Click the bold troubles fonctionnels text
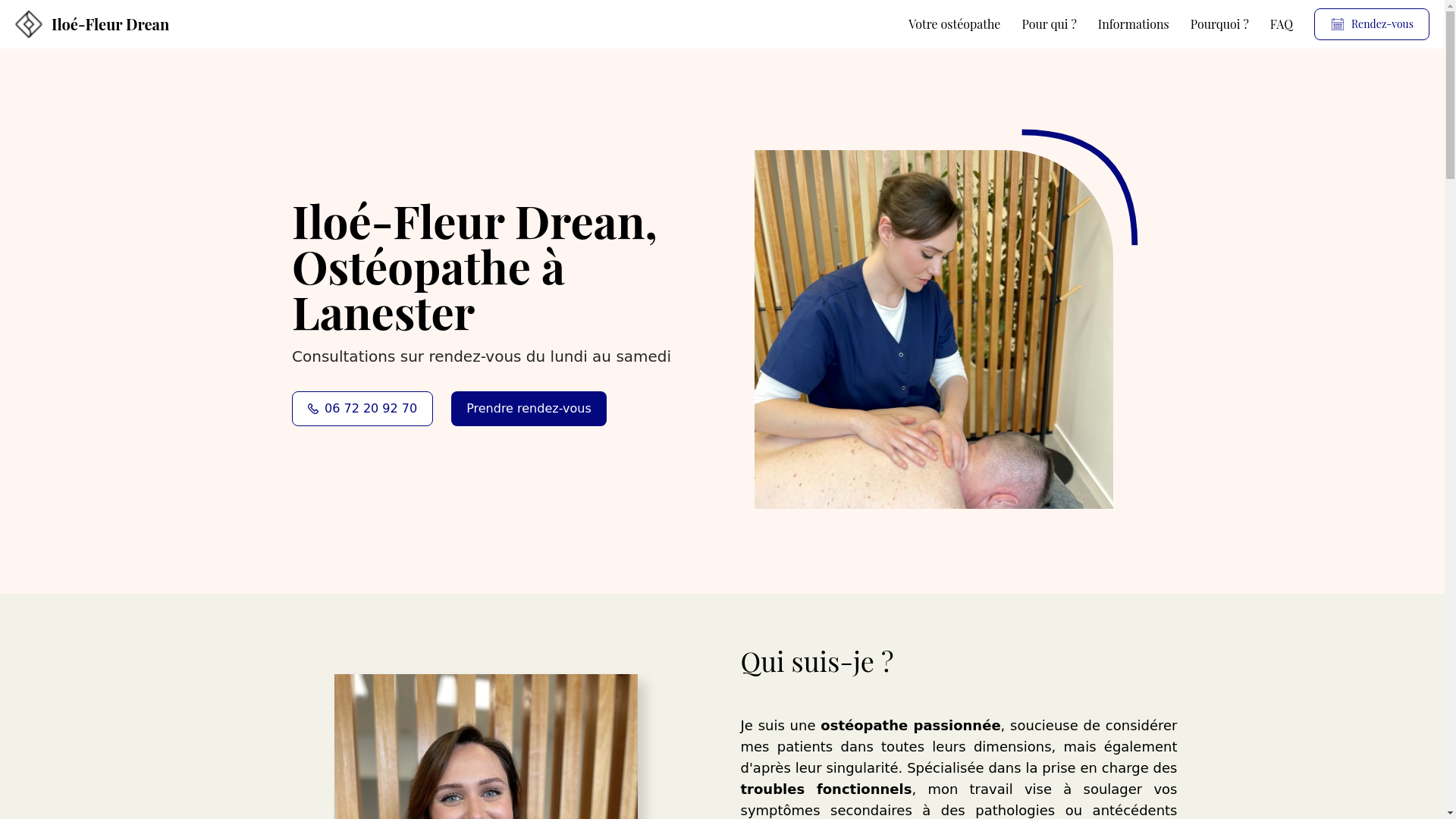1456x819 pixels. [826, 789]
